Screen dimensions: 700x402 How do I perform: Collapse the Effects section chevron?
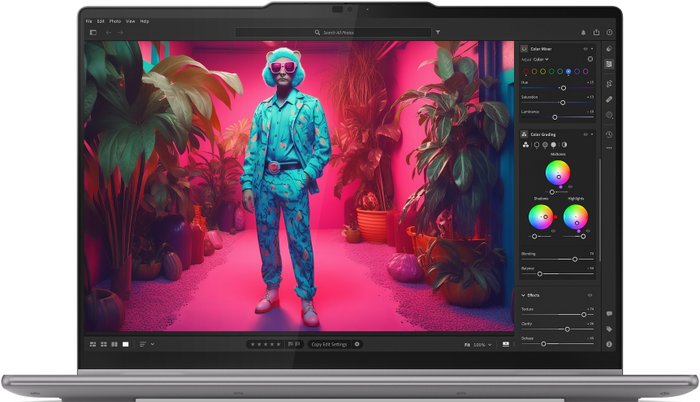click(523, 295)
